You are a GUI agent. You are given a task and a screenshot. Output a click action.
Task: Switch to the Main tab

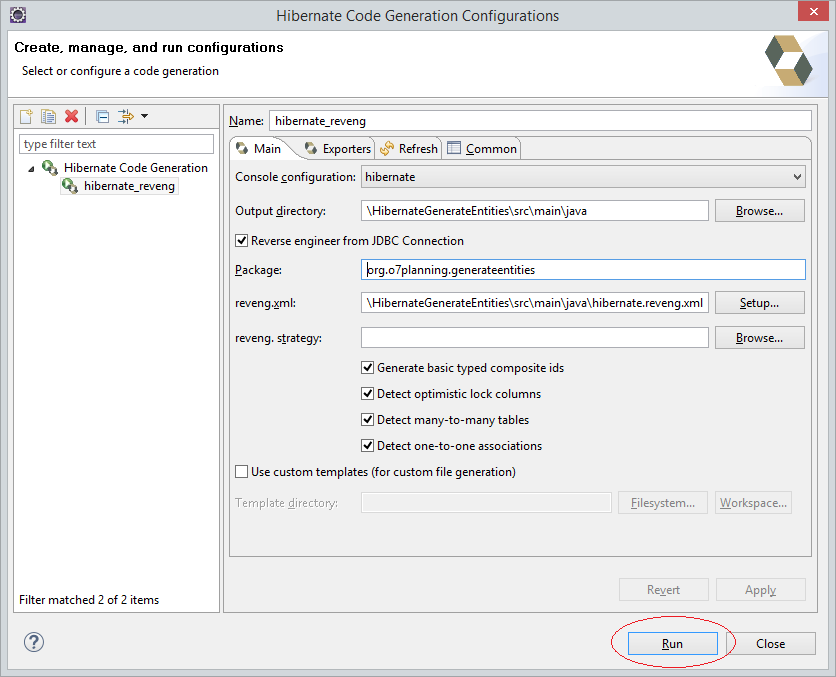coord(260,149)
